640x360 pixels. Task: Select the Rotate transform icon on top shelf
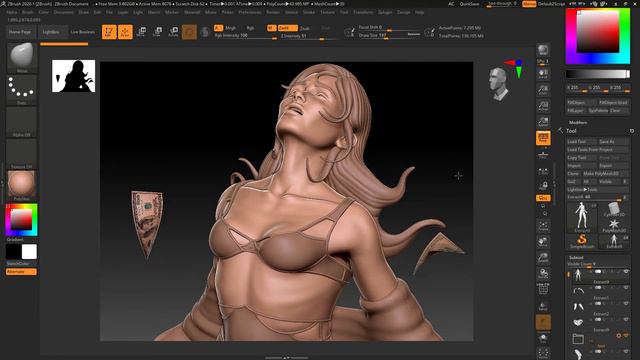coord(173,32)
